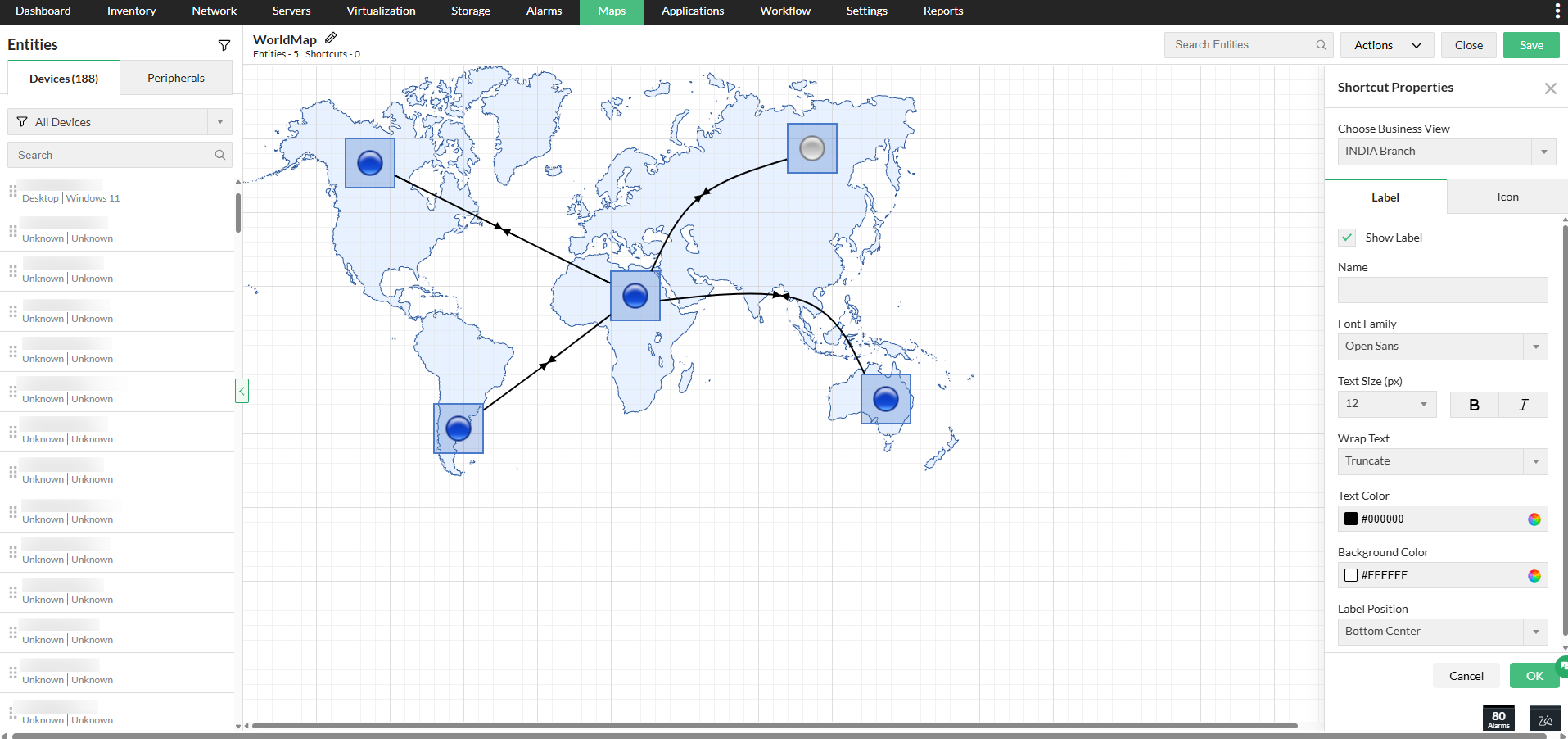The height and width of the screenshot is (739, 1568).
Task: Open the Background Color picker wheel
Action: (x=1535, y=575)
